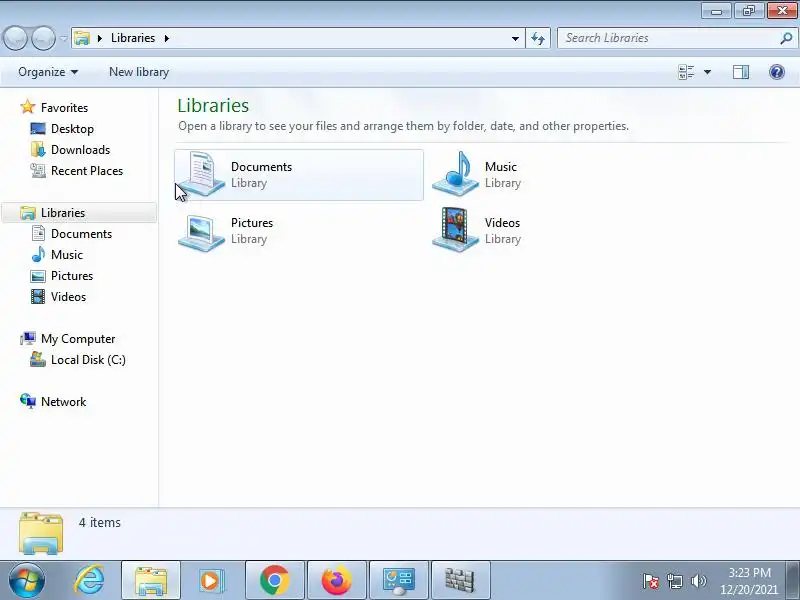Viewport: 800px width, 600px height.
Task: Click the Music label in the main pane
Action: click(501, 167)
